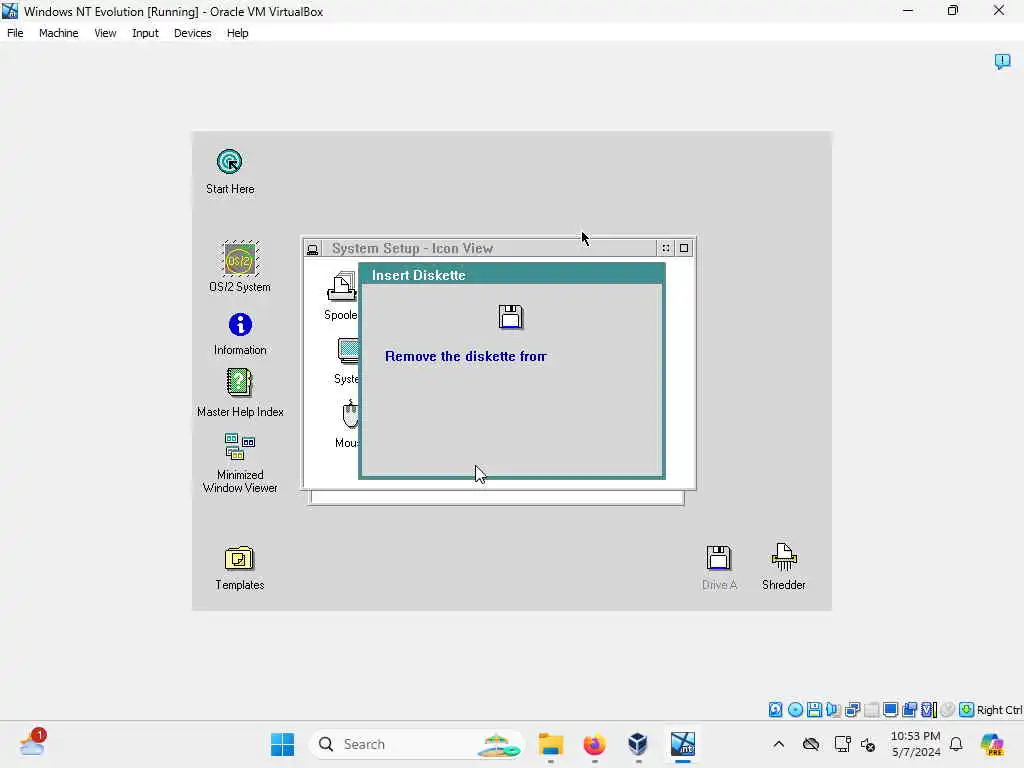Screen dimensions: 1024x768
Task: Click the Remove the diskette message text
Action: (466, 357)
